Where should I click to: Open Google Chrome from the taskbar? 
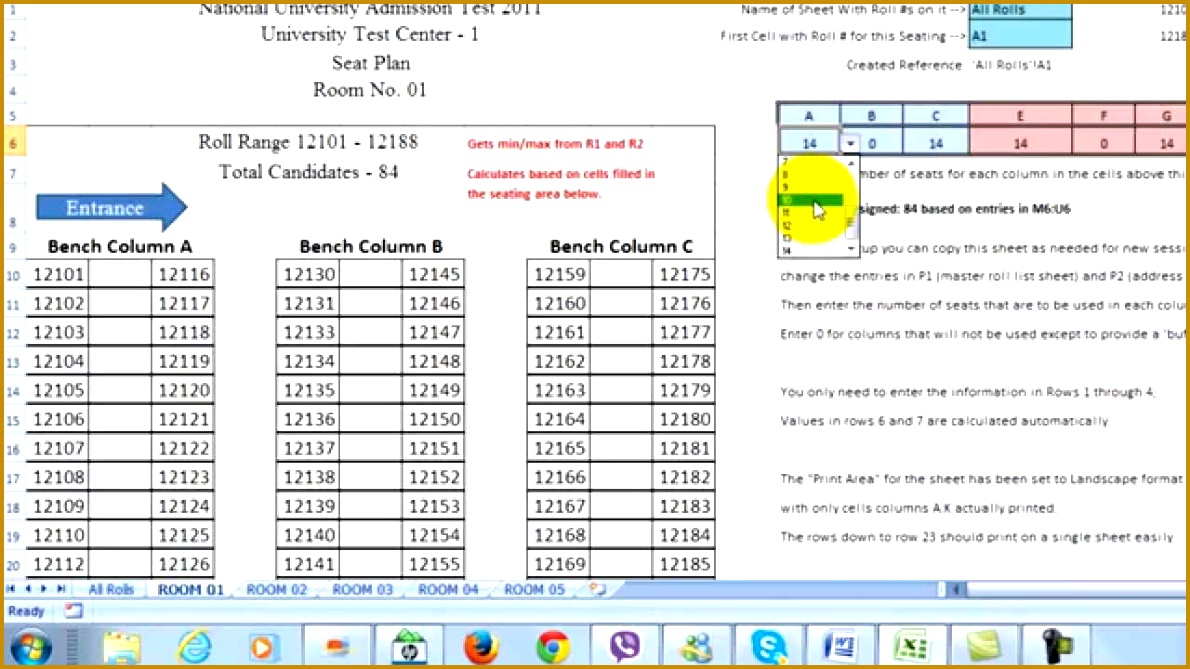(x=551, y=646)
